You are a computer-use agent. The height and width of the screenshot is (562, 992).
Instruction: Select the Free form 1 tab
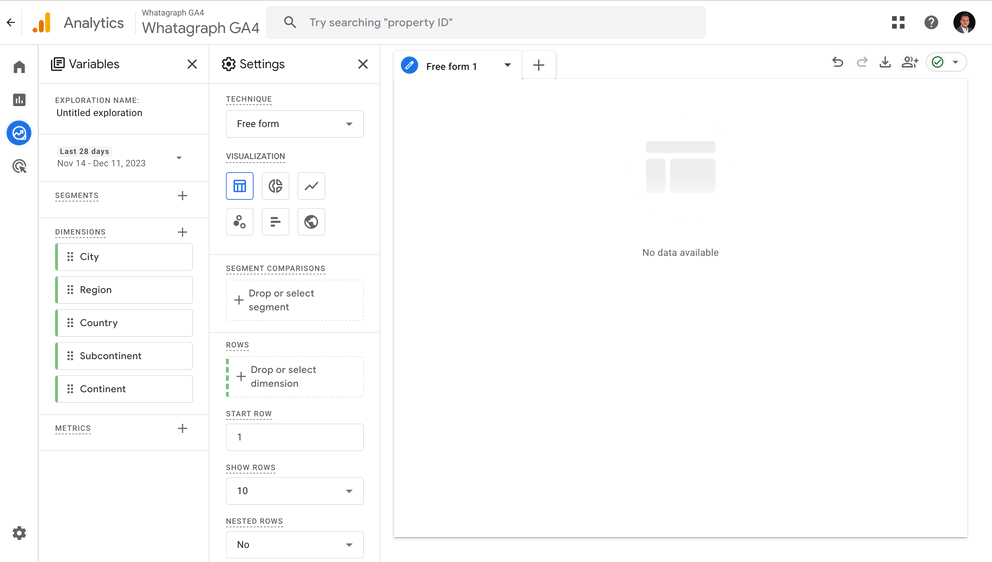(x=458, y=65)
